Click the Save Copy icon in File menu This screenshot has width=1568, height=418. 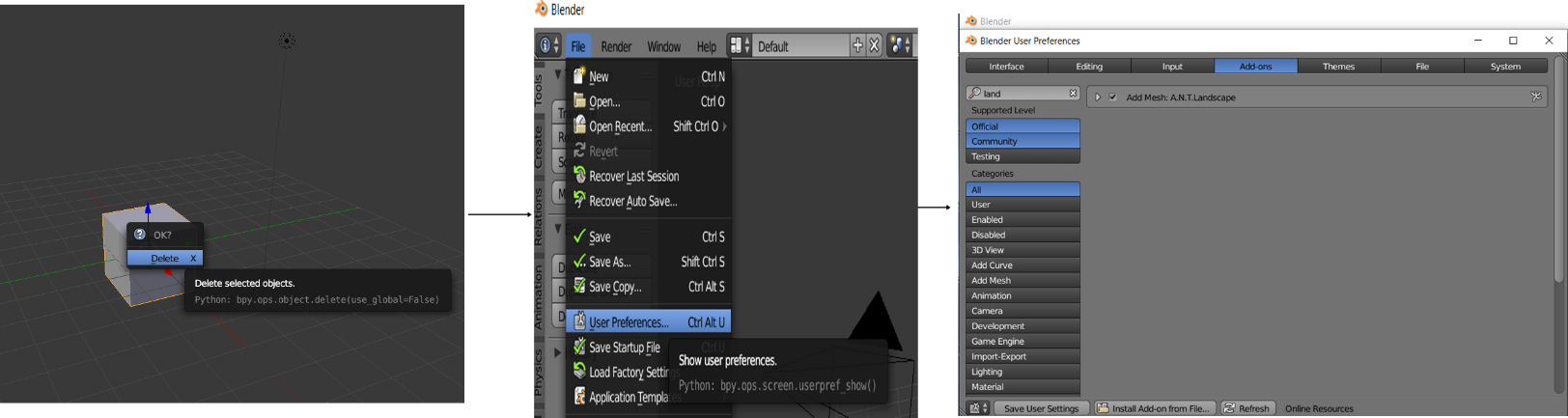click(x=579, y=286)
